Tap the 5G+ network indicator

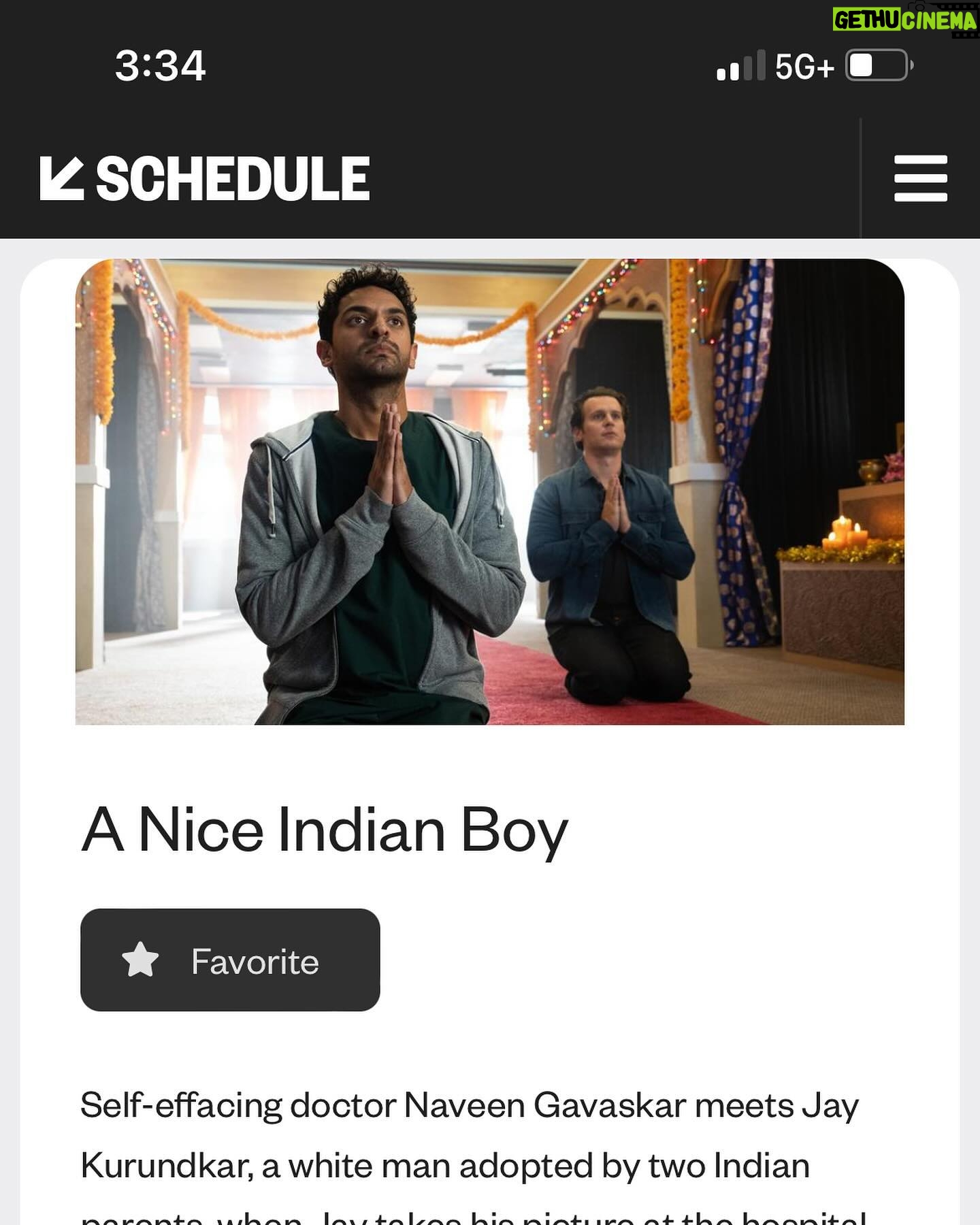[x=804, y=67]
